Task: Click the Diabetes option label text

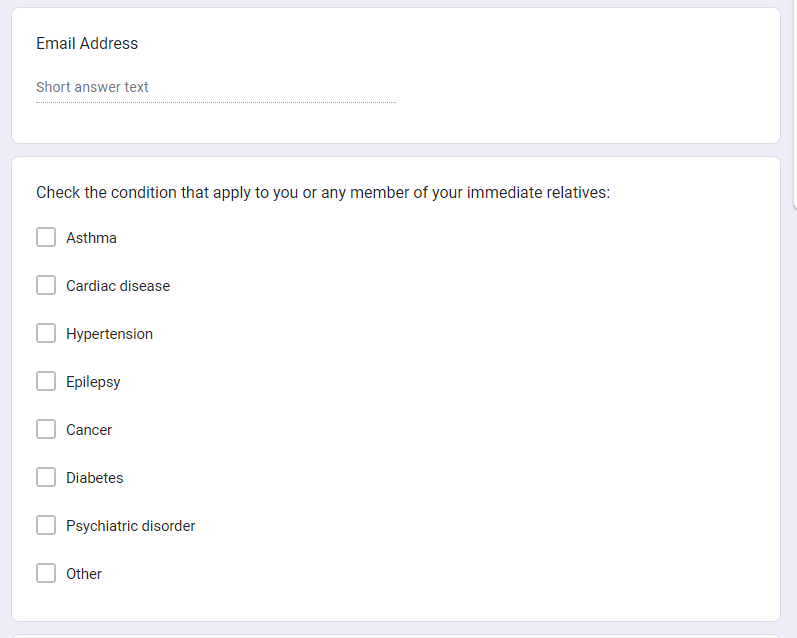Action: (95, 478)
